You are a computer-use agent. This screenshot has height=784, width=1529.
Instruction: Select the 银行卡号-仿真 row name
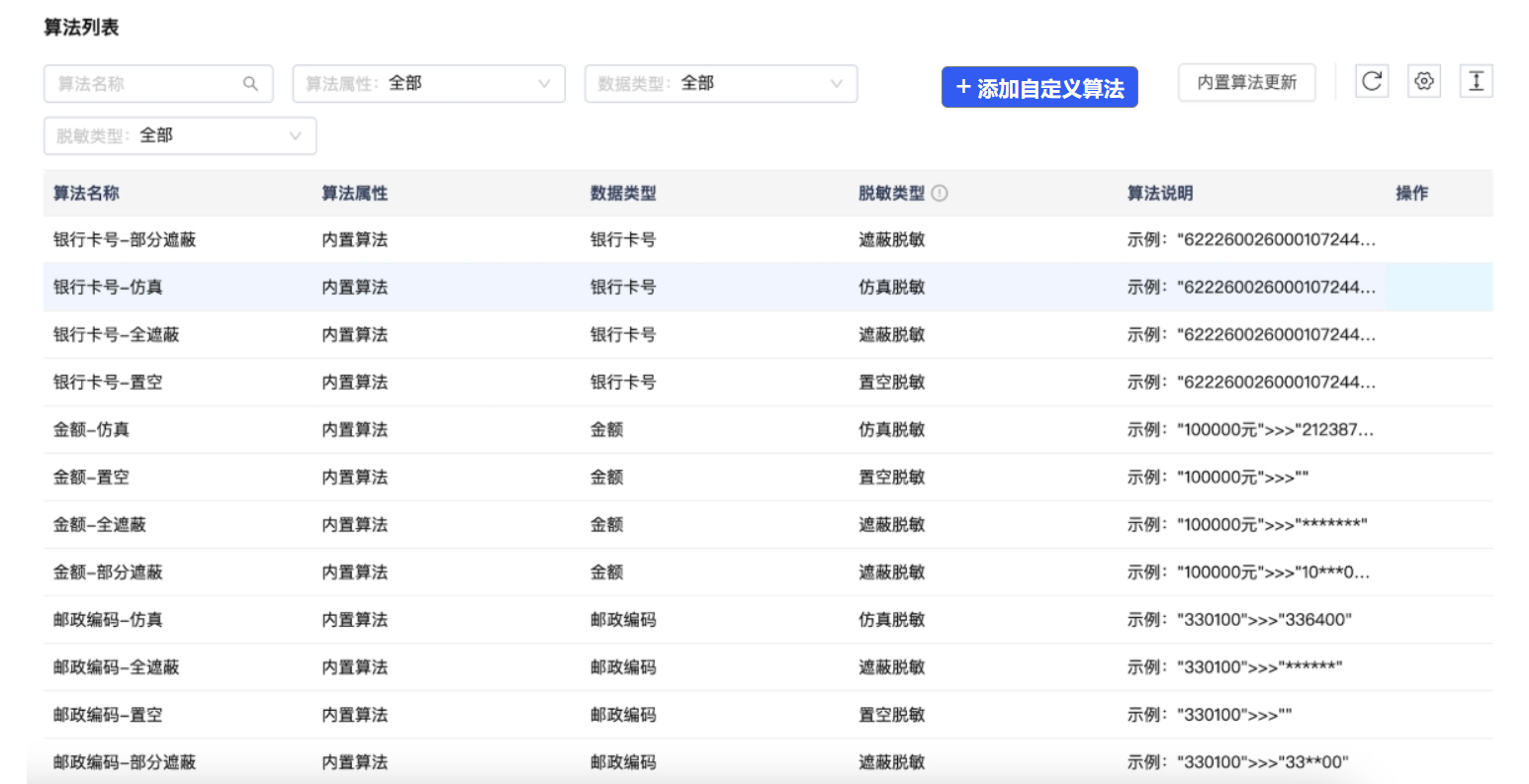(108, 288)
